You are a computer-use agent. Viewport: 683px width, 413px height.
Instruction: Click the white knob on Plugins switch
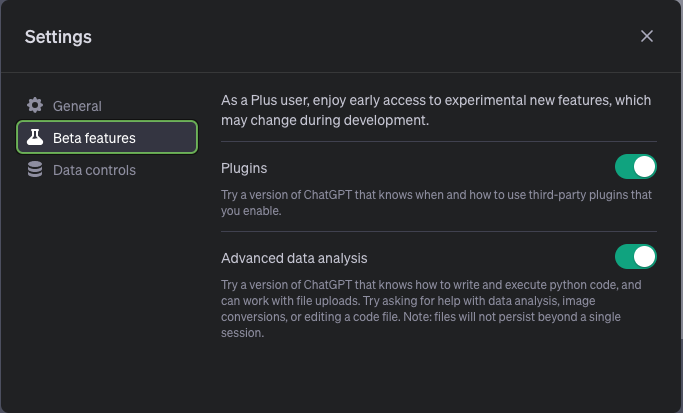pyautogui.click(x=645, y=167)
